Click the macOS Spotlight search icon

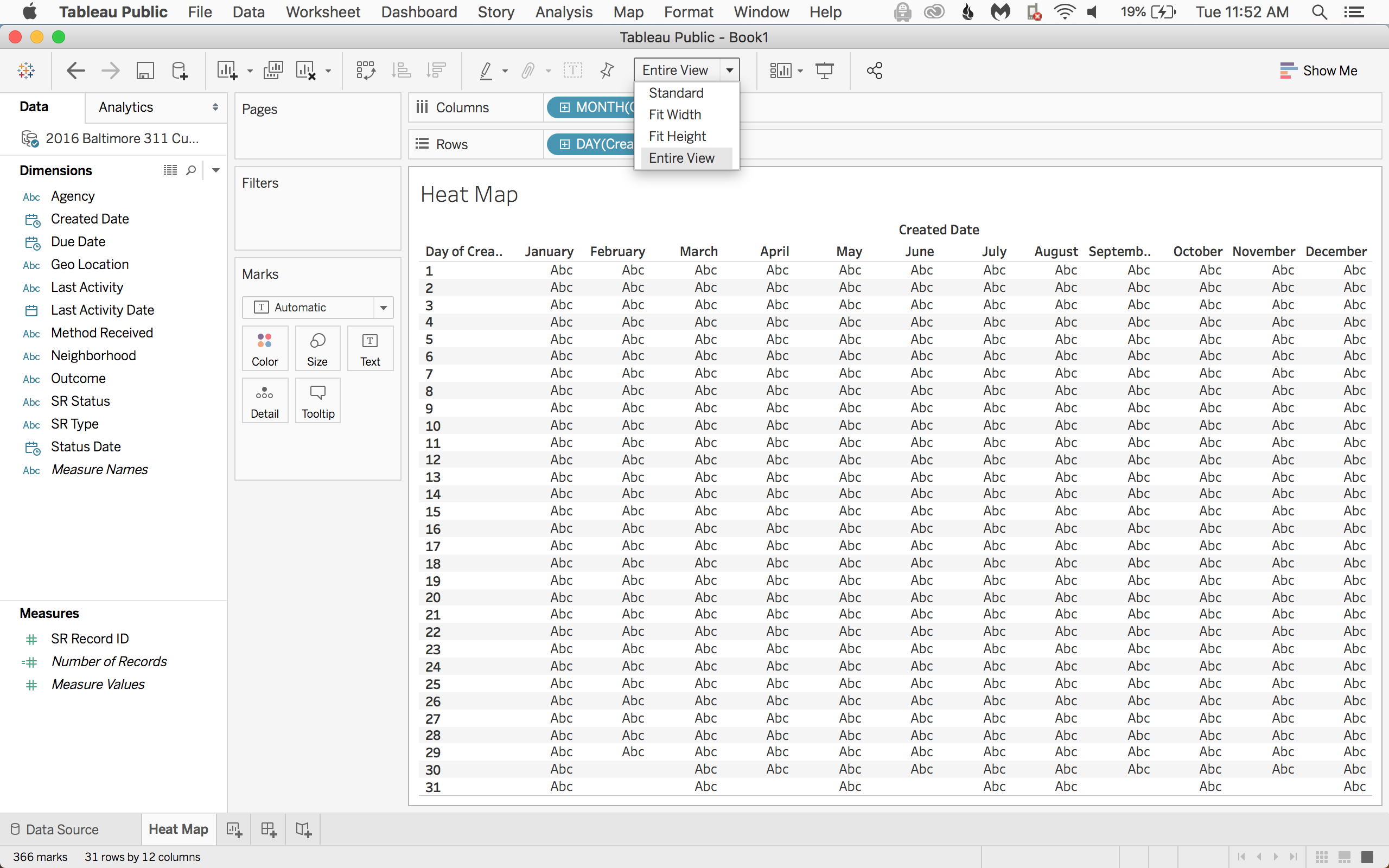1319,12
